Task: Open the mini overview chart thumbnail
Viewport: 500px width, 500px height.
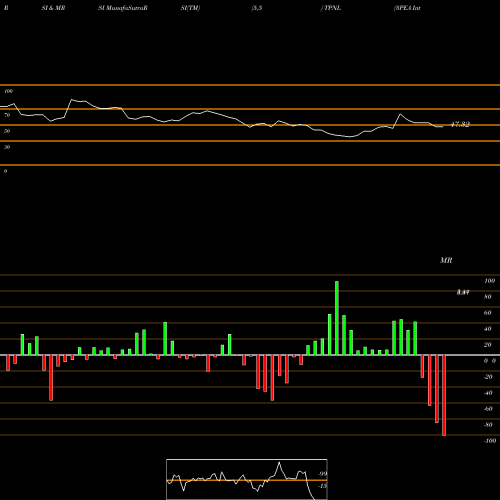Action: pos(247,479)
